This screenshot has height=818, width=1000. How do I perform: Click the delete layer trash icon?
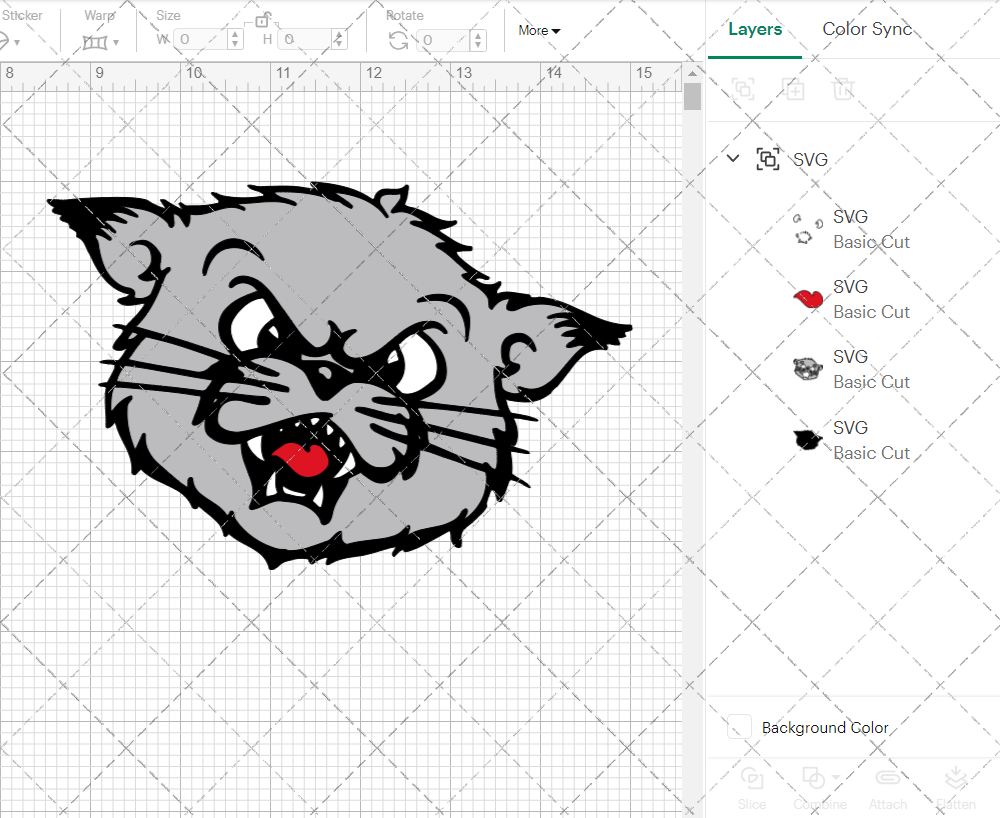point(844,89)
